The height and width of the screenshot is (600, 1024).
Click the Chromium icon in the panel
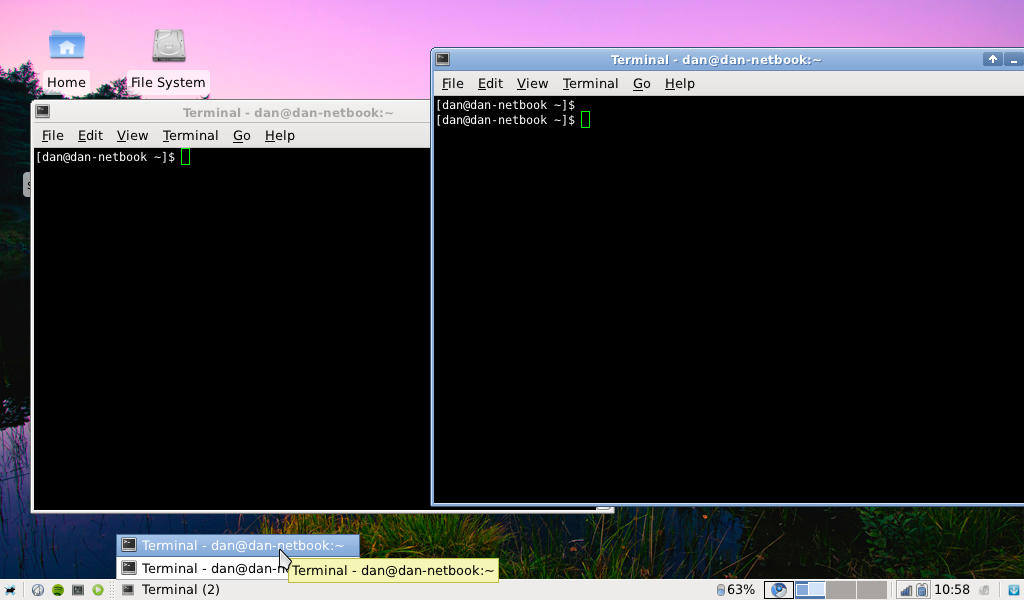pos(778,590)
